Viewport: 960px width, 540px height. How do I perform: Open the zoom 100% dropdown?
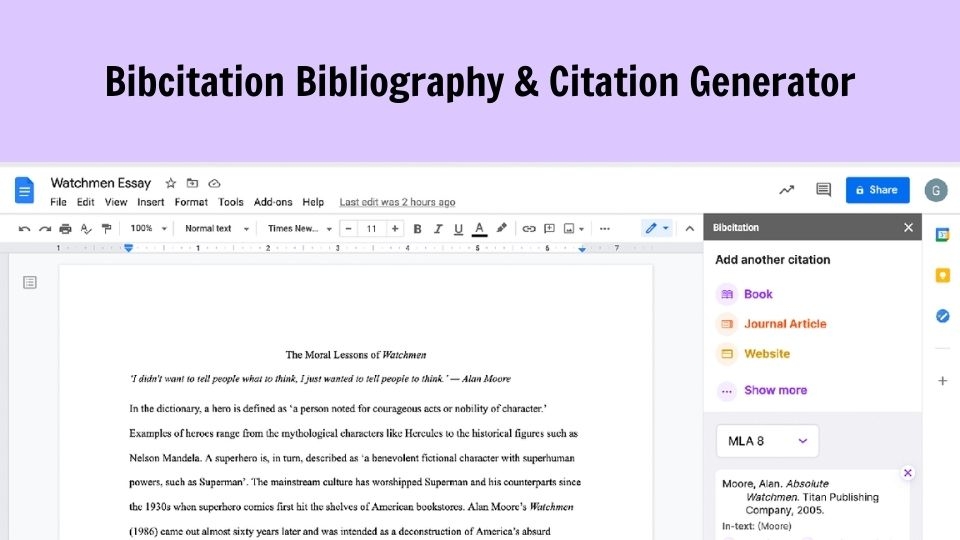click(x=148, y=228)
